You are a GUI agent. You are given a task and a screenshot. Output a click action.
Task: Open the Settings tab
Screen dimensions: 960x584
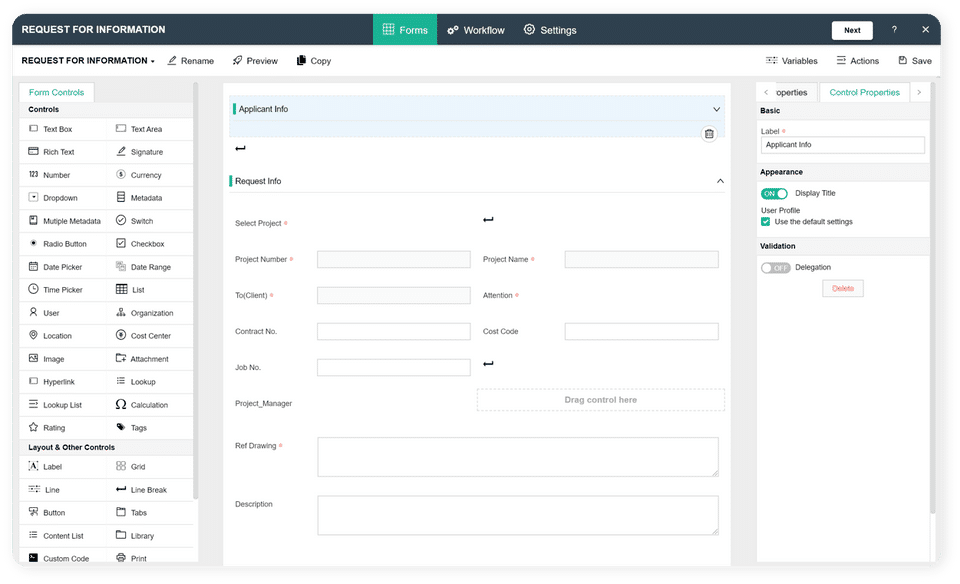pos(550,30)
